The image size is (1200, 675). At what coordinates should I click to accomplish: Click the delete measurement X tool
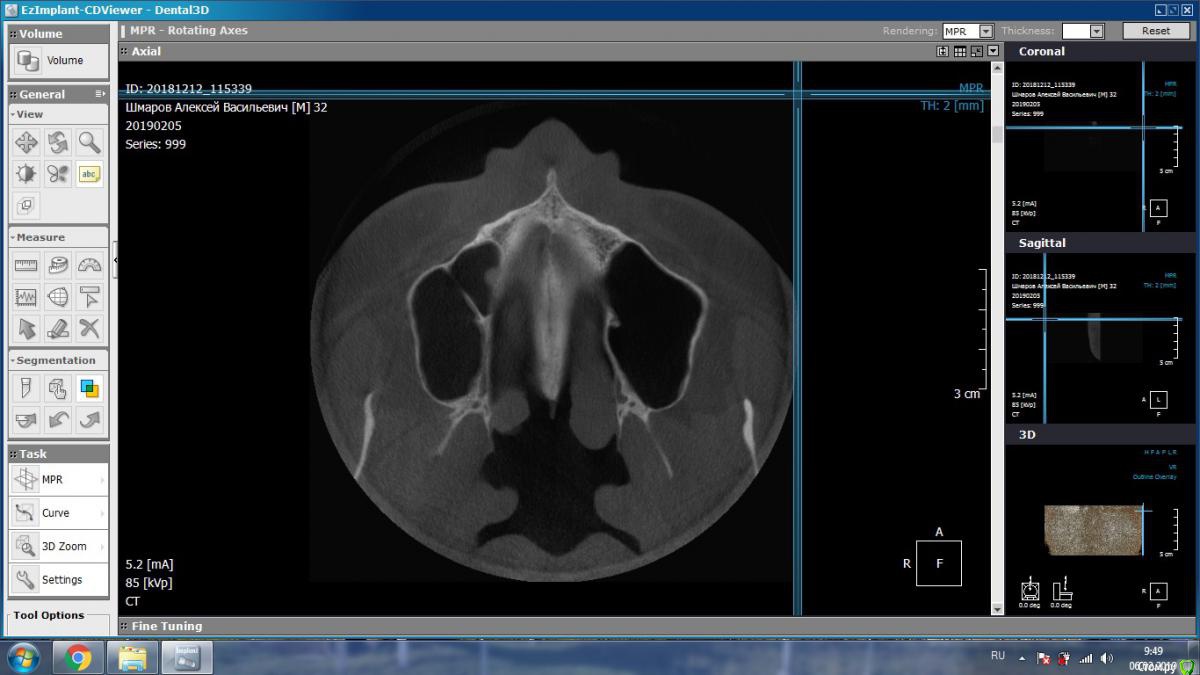click(x=90, y=328)
